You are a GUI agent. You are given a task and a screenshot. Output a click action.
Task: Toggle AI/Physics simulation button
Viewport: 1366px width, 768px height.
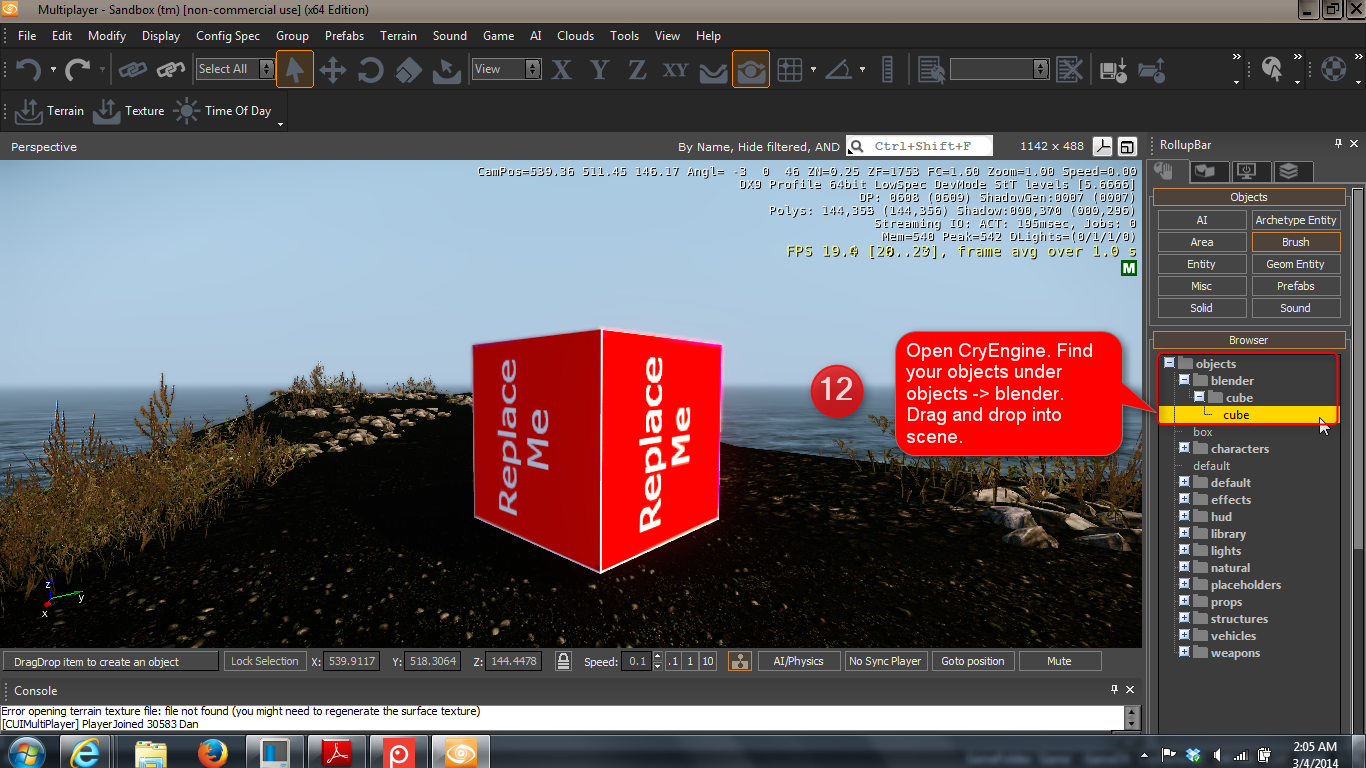tap(798, 661)
